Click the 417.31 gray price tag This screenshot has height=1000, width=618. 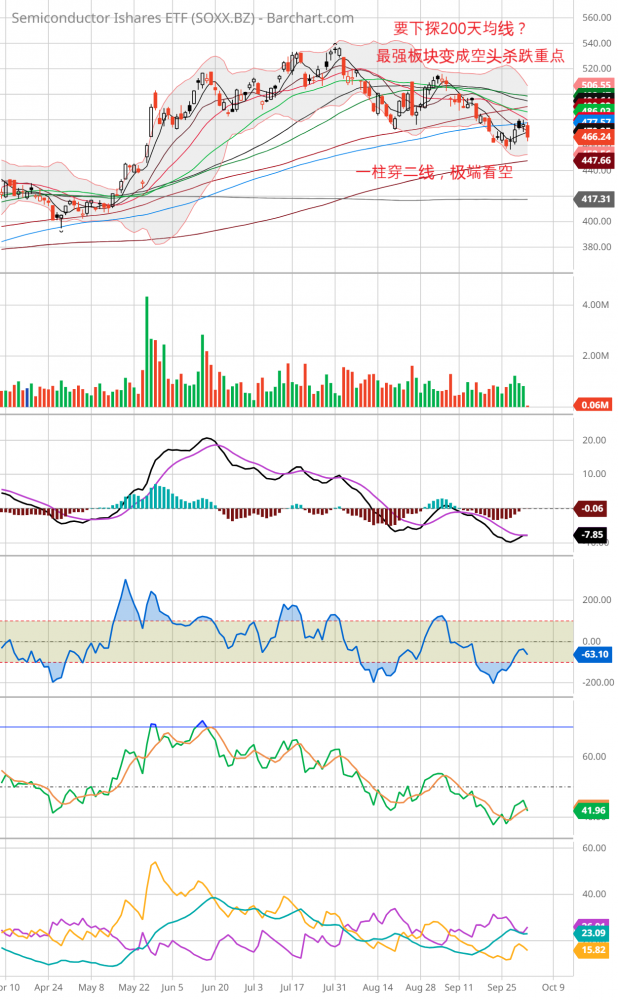[x=596, y=200]
